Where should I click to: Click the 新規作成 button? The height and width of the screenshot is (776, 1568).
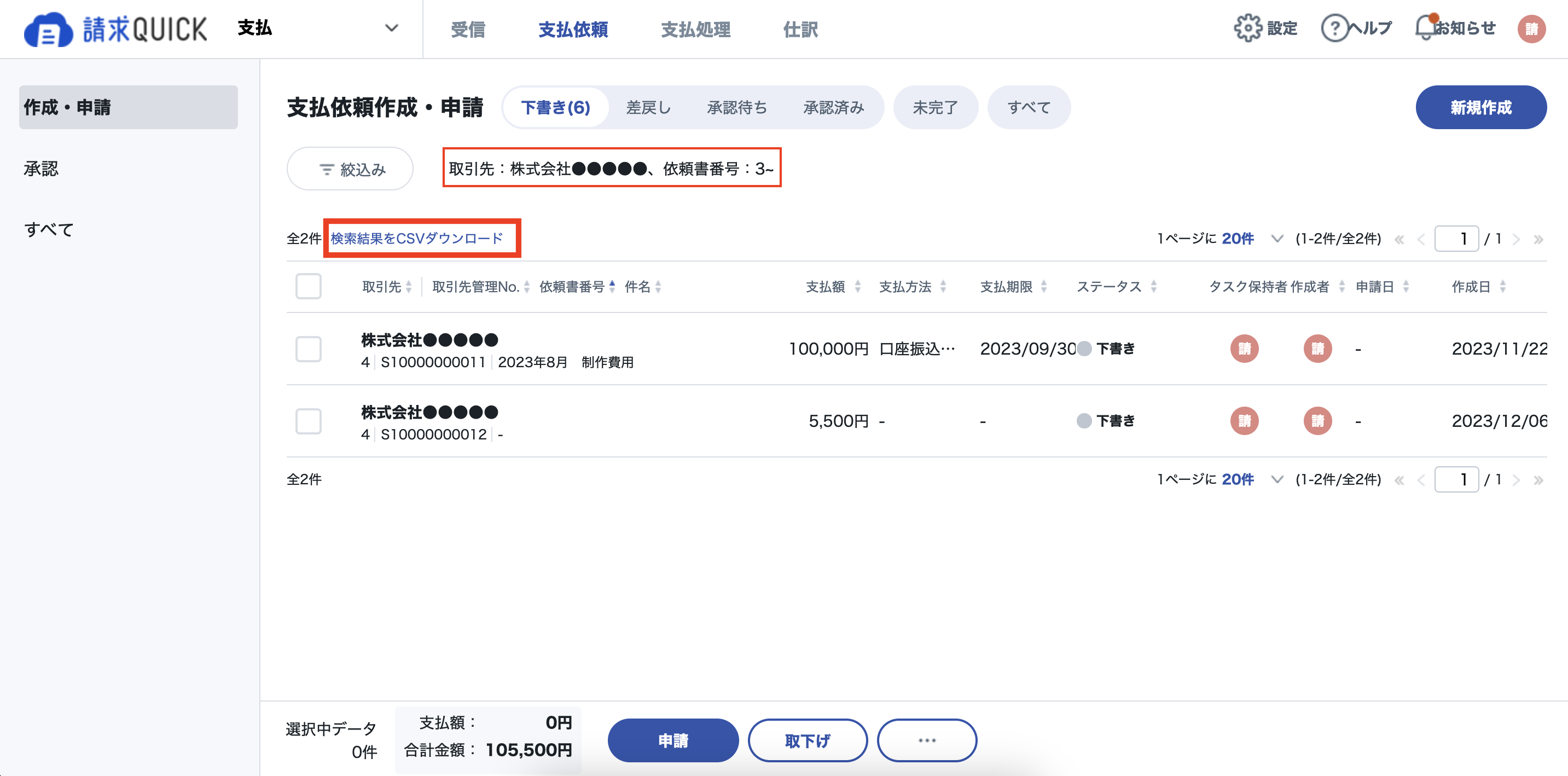1480,107
